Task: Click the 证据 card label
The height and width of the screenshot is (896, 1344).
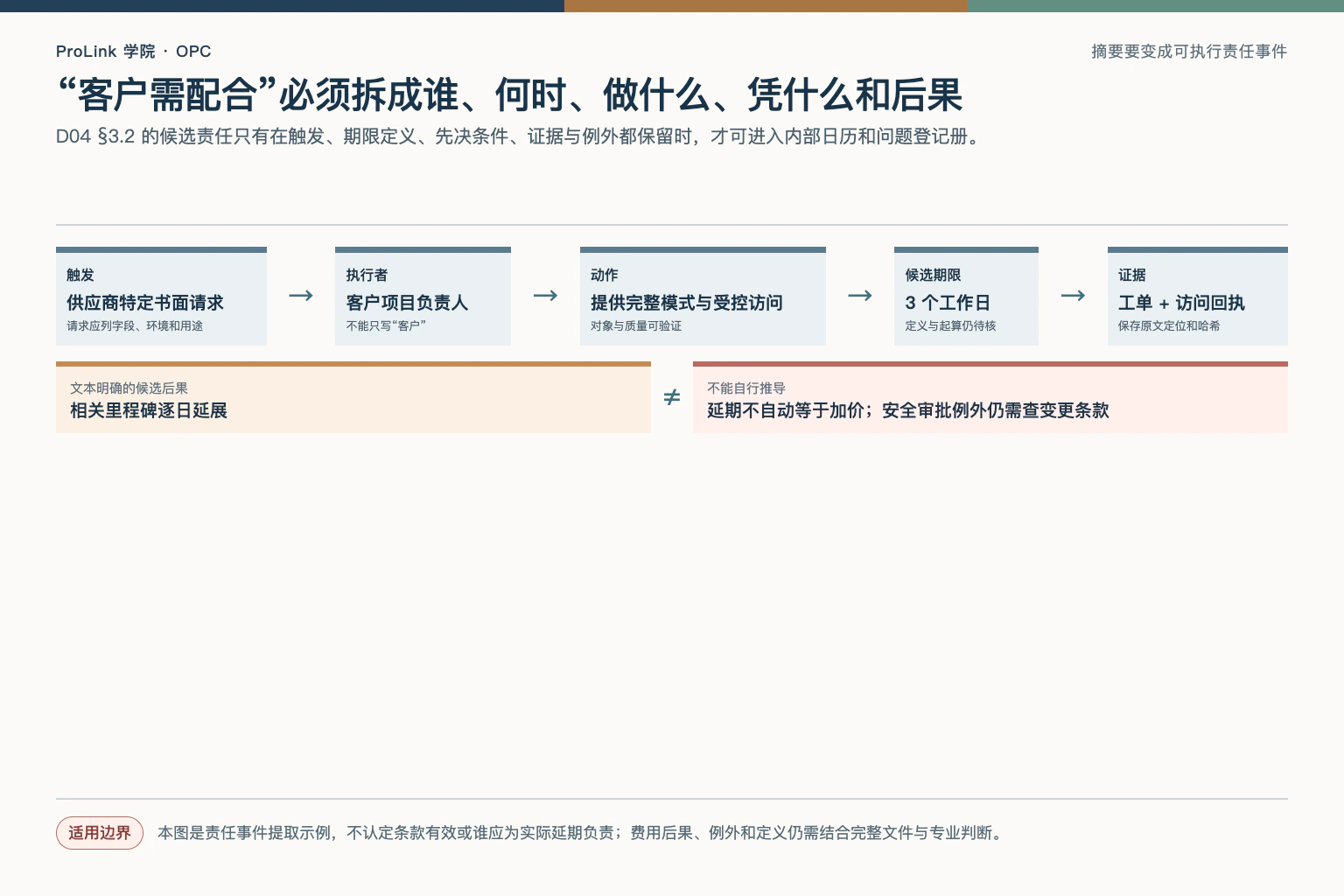Action: click(x=1132, y=275)
